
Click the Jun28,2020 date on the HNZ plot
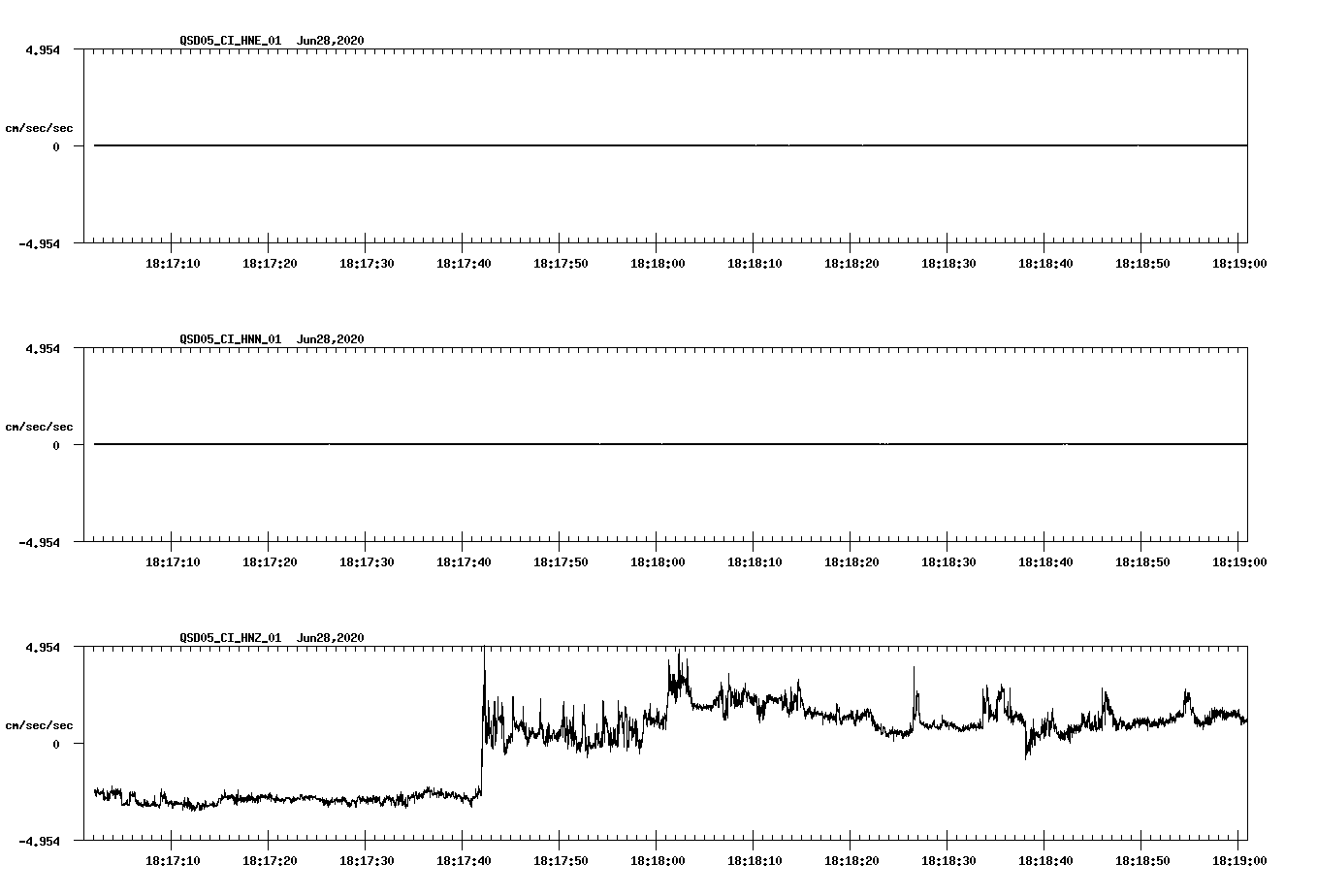pos(331,637)
